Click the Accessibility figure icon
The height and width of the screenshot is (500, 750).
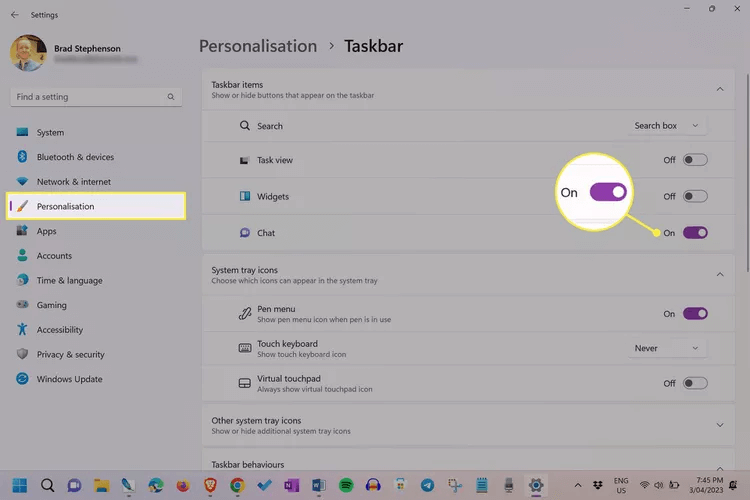[x=22, y=329]
